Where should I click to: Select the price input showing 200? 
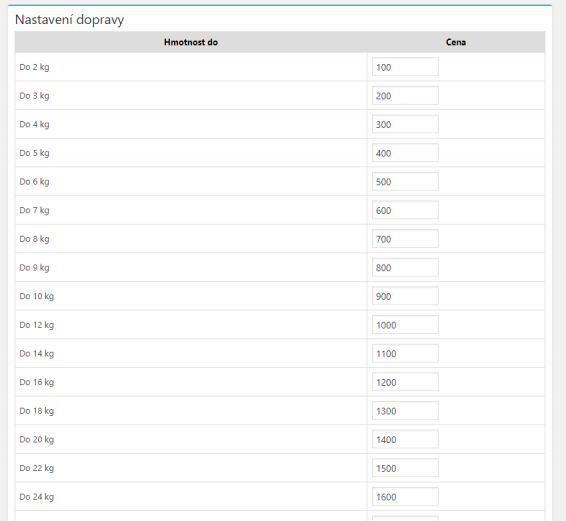(405, 95)
